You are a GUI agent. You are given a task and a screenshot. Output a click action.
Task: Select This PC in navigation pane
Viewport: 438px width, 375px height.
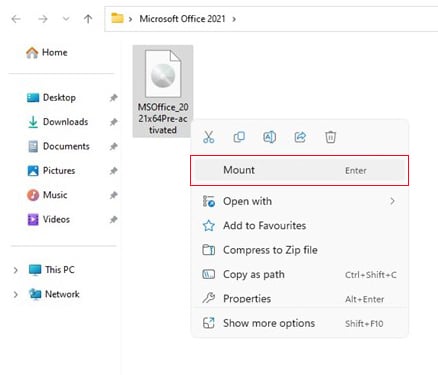pyautogui.click(x=52, y=270)
